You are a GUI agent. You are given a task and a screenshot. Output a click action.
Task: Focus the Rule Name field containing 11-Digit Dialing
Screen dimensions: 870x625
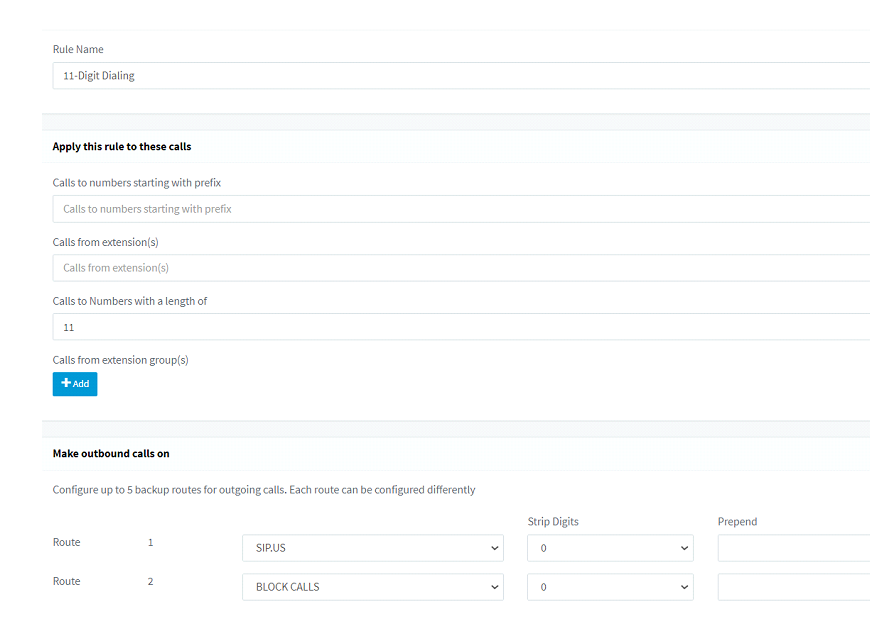[461, 75]
